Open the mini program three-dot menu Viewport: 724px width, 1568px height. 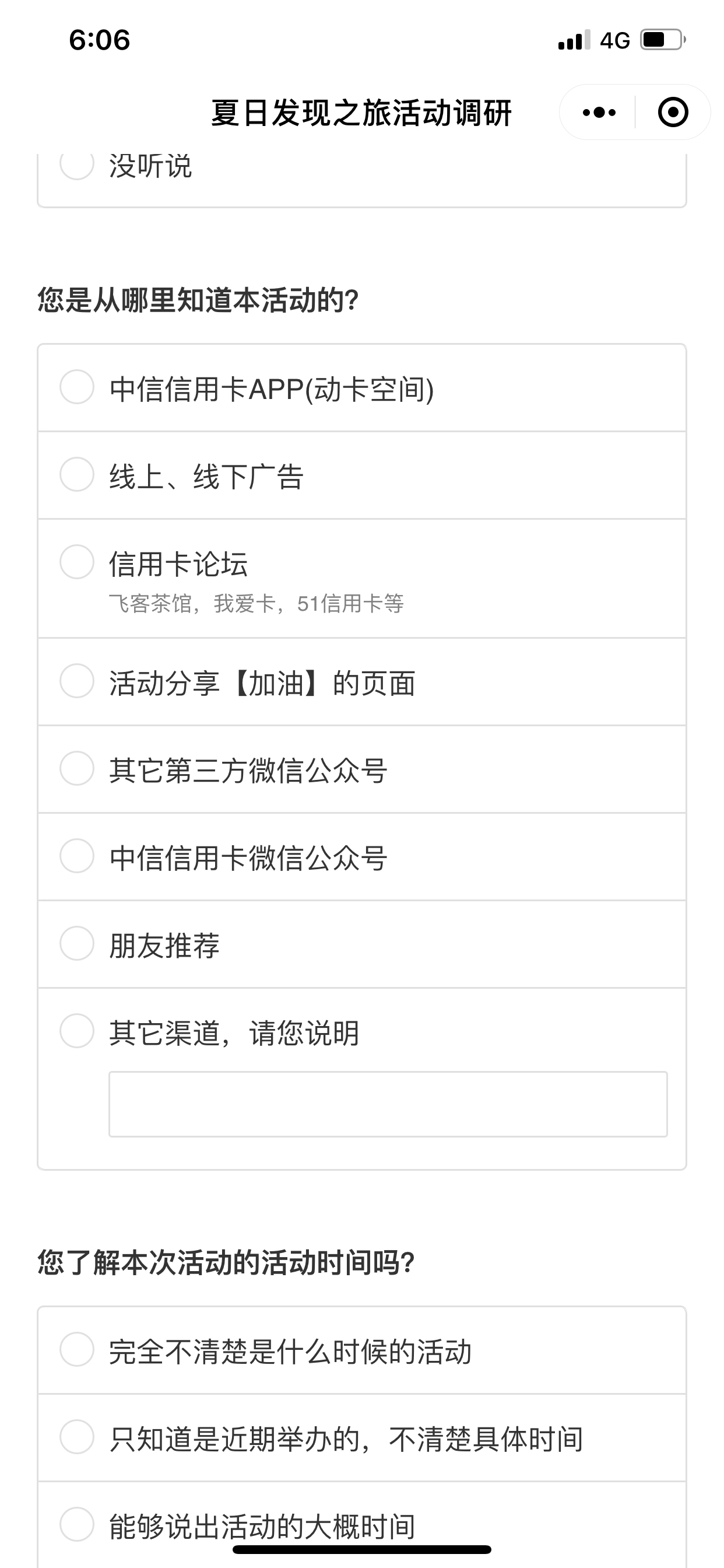[x=599, y=113]
